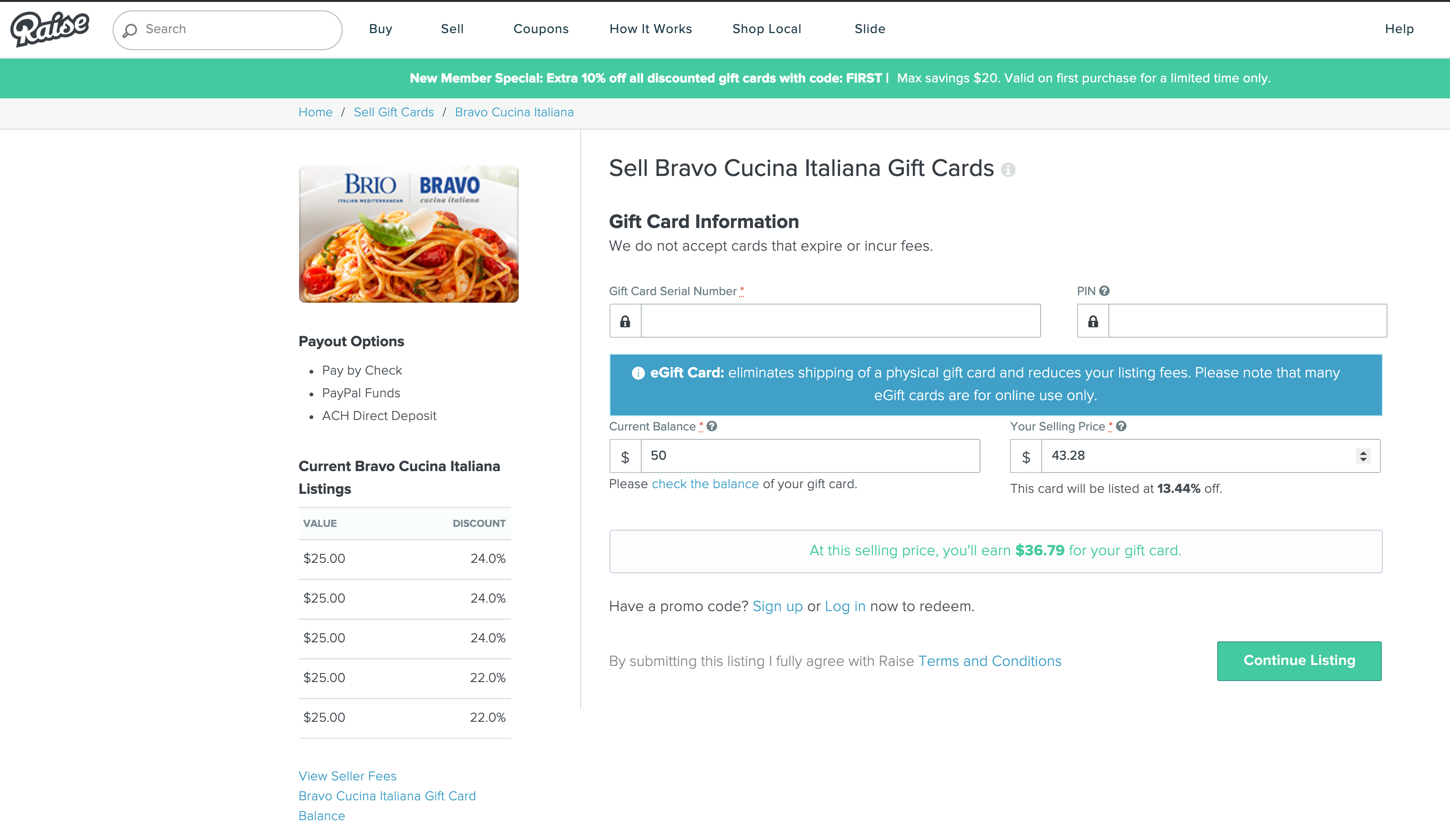Screen dimensions: 1450x840
Task: Click the eGift Card info icon in the blue banner
Action: click(638, 373)
